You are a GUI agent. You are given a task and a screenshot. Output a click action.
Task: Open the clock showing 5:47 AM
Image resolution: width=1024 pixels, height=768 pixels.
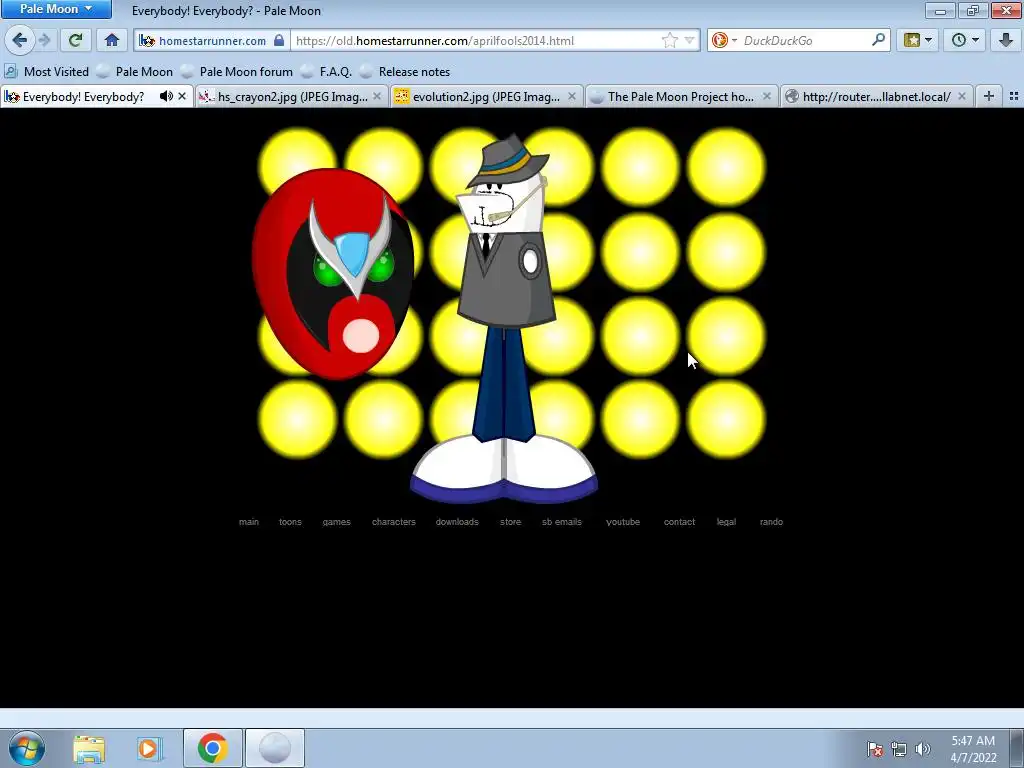[973, 749]
